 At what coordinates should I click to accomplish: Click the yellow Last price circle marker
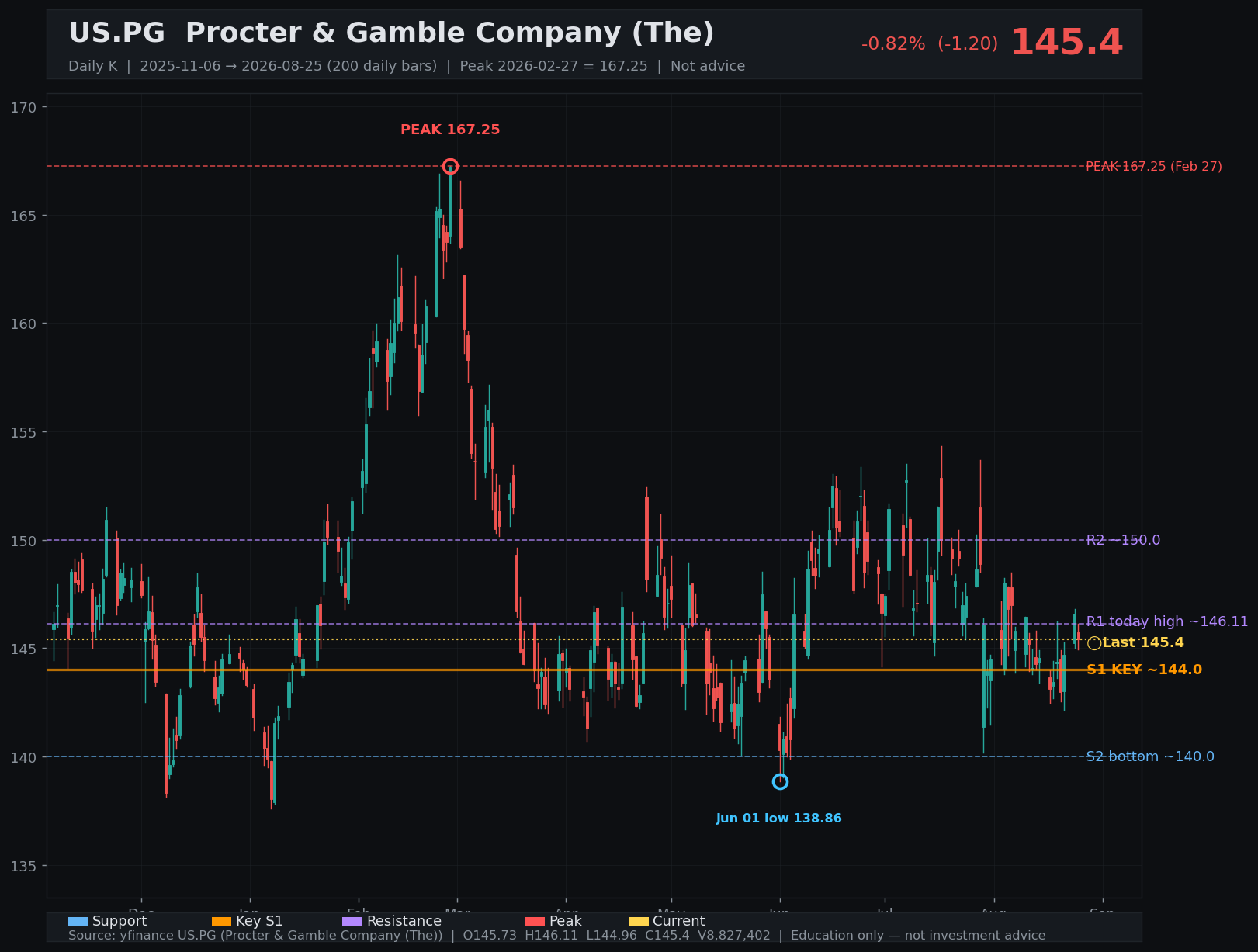1093,642
